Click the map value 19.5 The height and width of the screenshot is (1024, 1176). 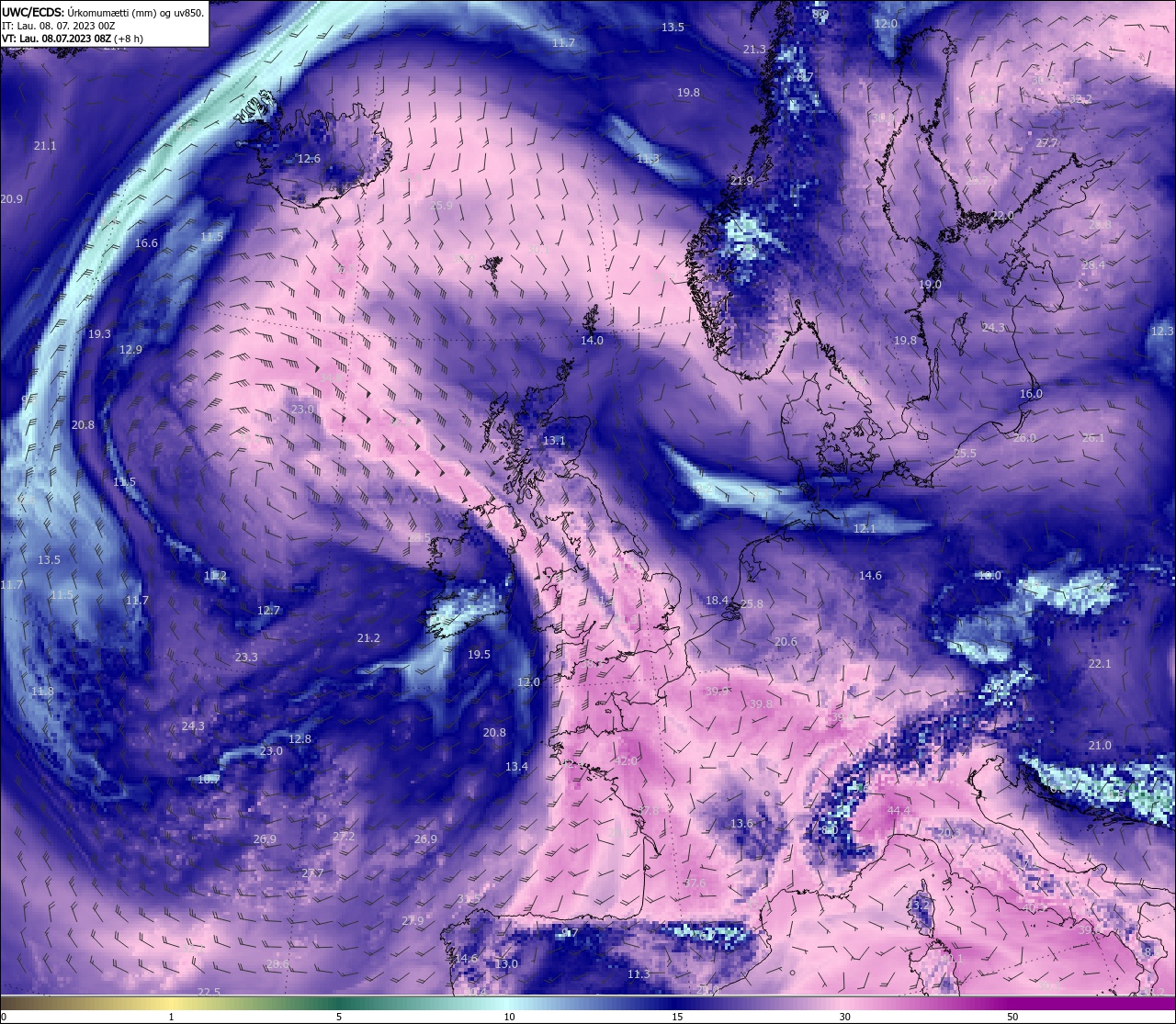tap(479, 655)
